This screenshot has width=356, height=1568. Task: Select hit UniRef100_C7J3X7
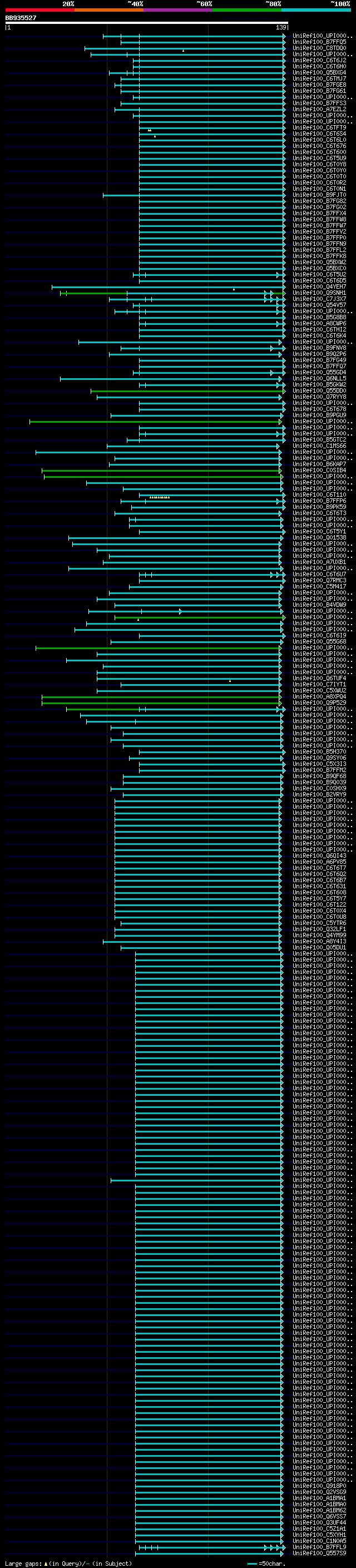319,299
